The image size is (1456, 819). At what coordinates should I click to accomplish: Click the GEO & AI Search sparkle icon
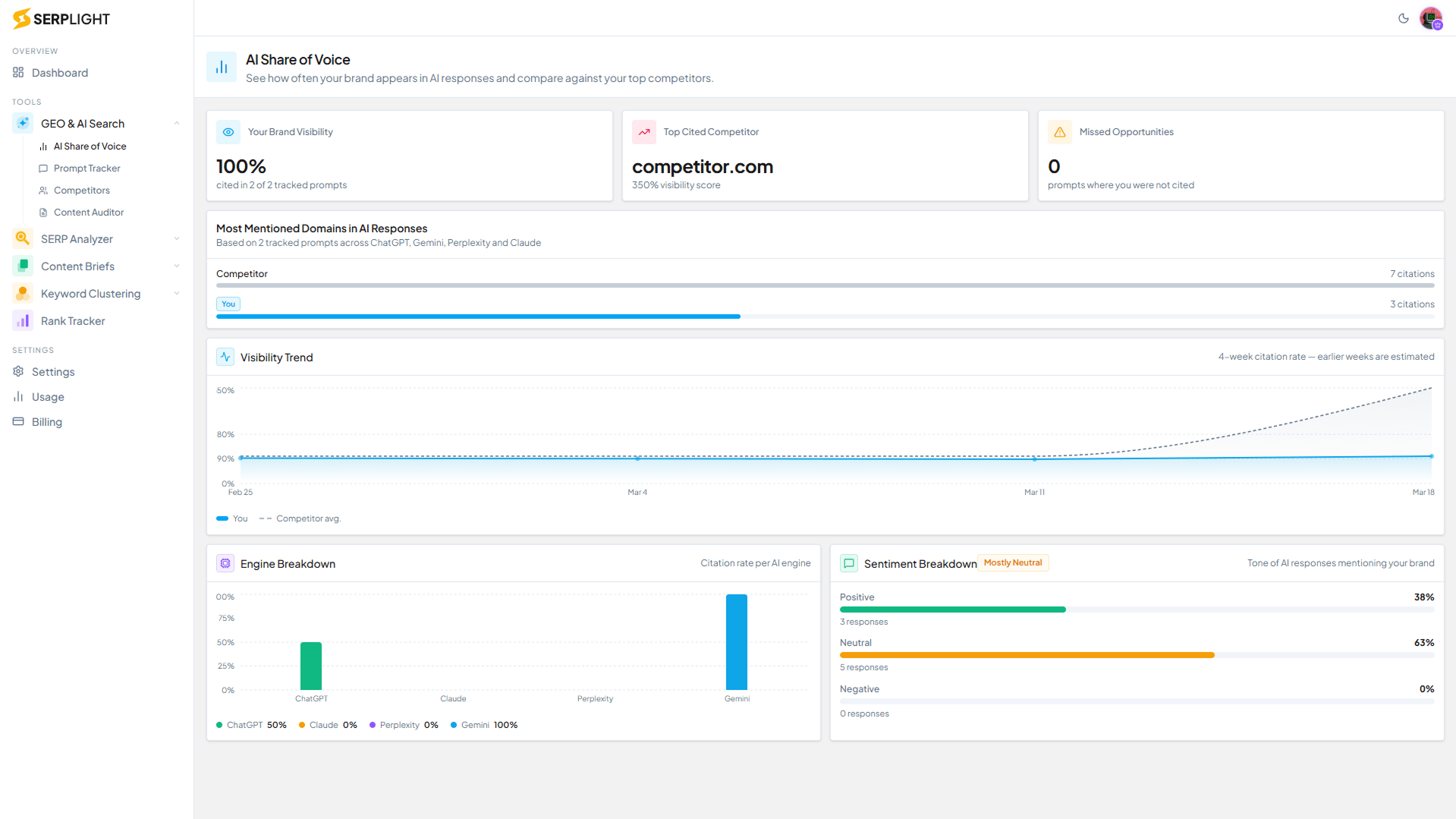coord(23,124)
